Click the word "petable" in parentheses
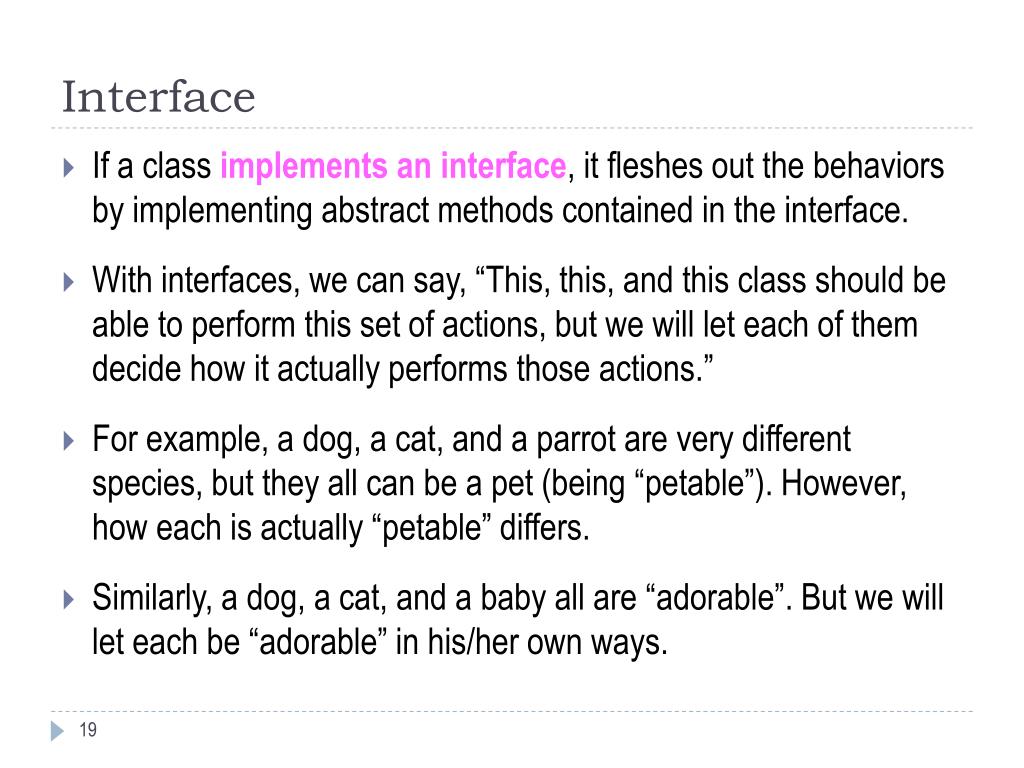The image size is (1024, 768). click(x=695, y=485)
